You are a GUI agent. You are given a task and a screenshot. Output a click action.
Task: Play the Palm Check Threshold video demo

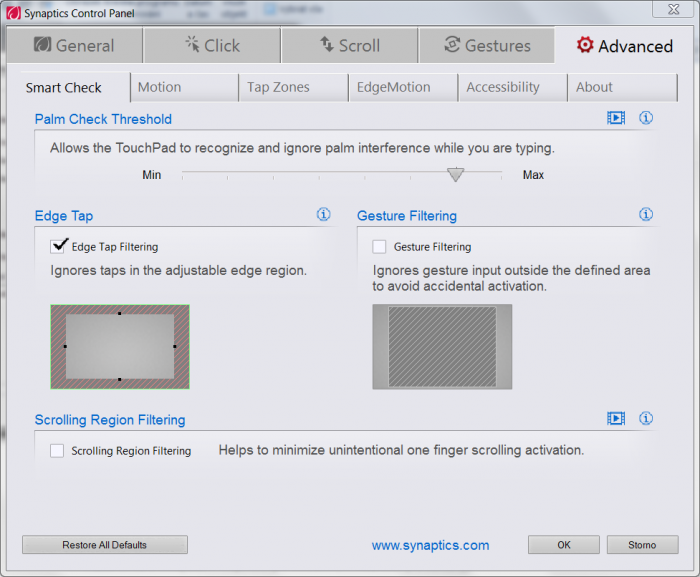(616, 118)
